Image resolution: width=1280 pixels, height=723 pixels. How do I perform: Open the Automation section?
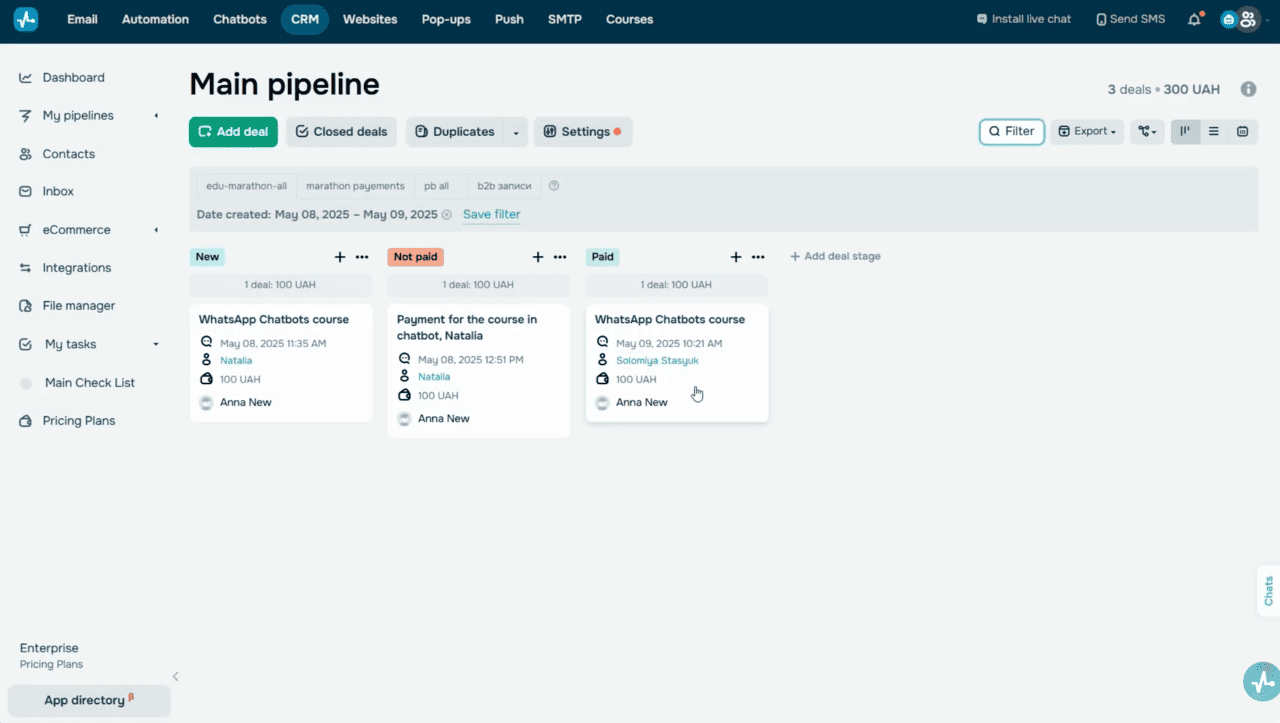click(x=155, y=19)
